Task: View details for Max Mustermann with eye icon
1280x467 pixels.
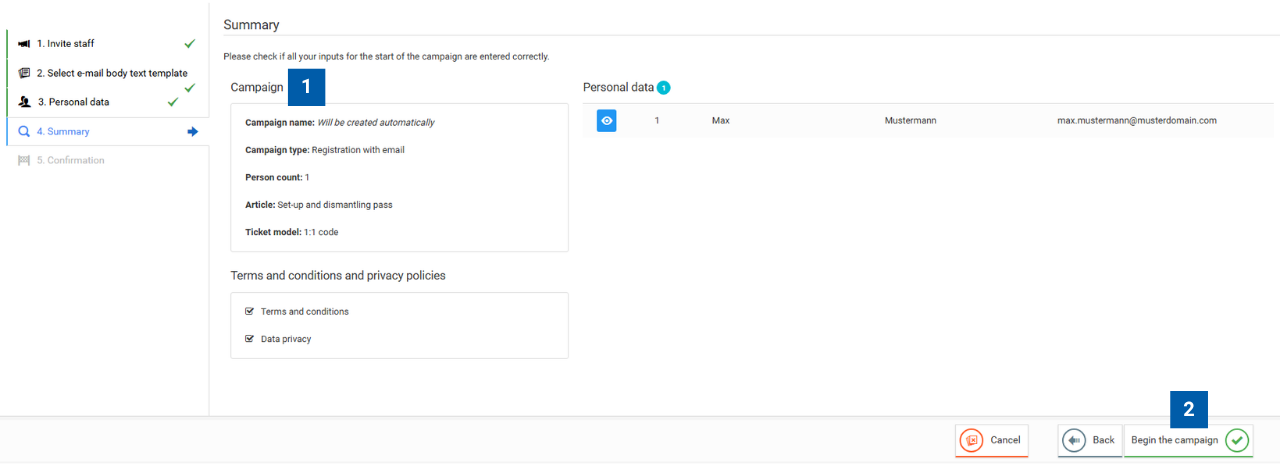Action: [x=607, y=121]
